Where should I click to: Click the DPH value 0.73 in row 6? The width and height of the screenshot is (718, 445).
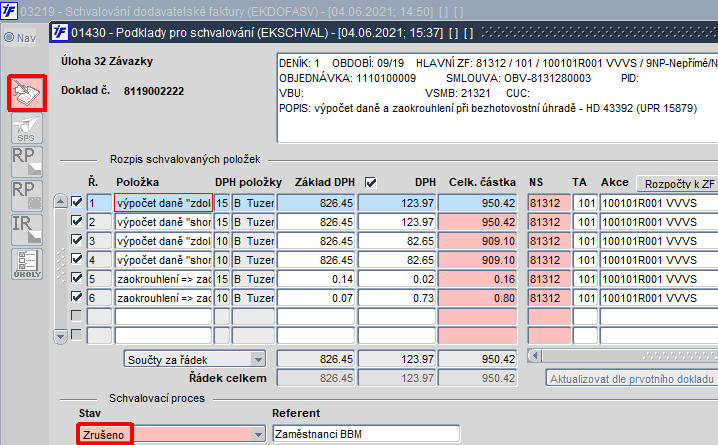tap(397, 298)
